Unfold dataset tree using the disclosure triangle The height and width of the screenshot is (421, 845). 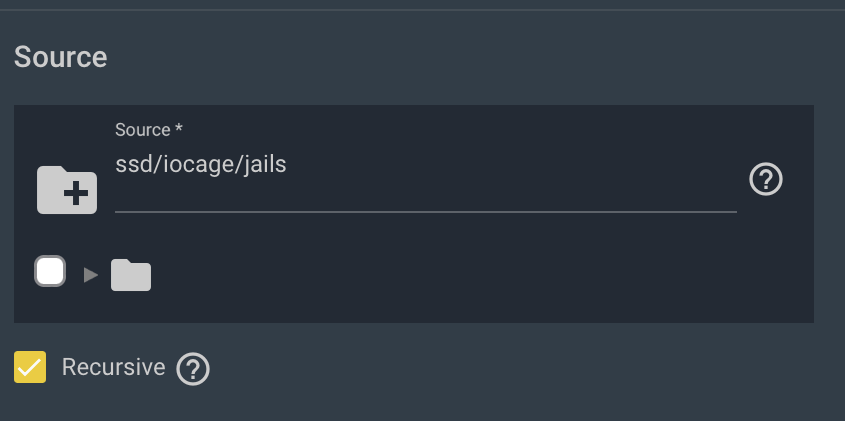(91, 275)
